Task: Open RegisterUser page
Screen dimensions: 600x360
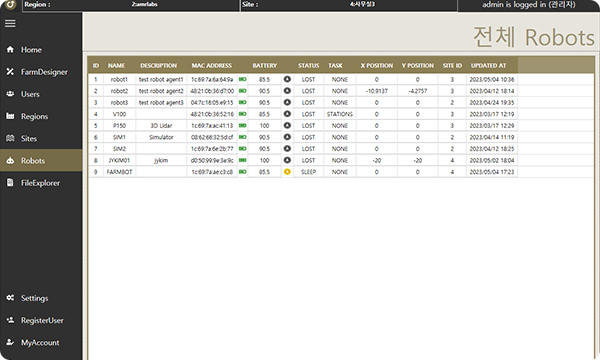Action: click(x=41, y=320)
